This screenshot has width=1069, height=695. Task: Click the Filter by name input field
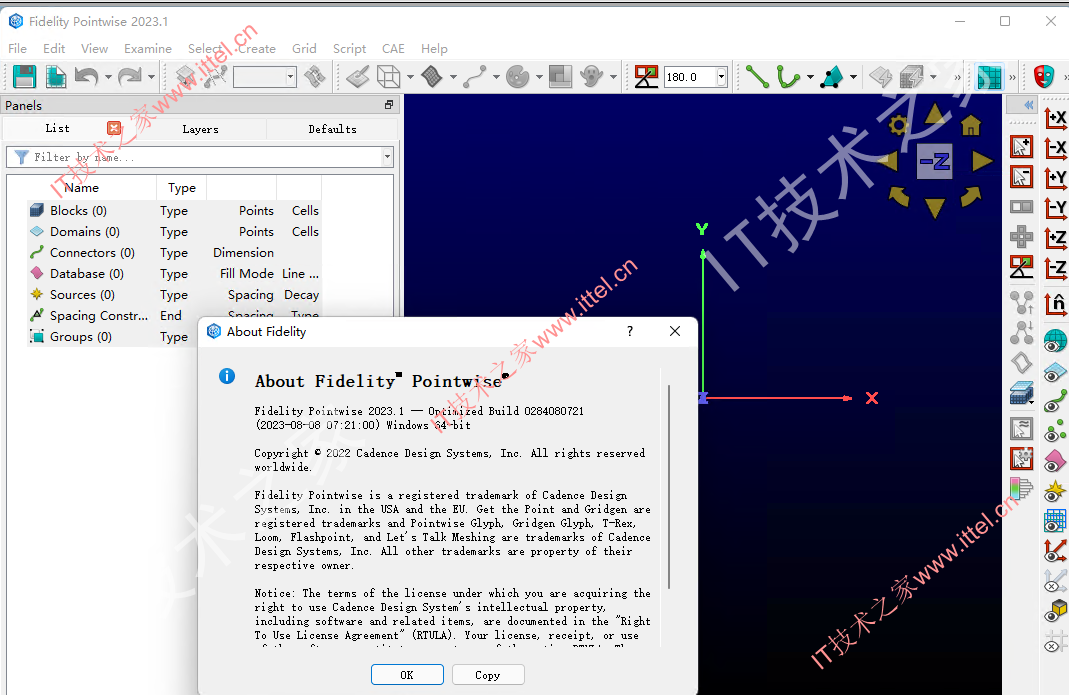tap(198, 157)
